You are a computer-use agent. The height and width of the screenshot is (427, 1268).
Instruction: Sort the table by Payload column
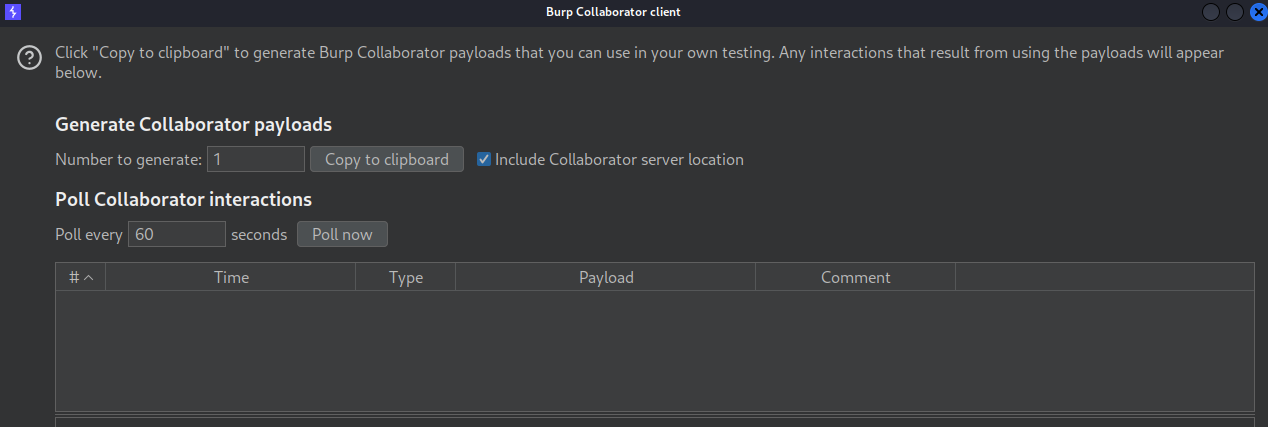tap(606, 277)
